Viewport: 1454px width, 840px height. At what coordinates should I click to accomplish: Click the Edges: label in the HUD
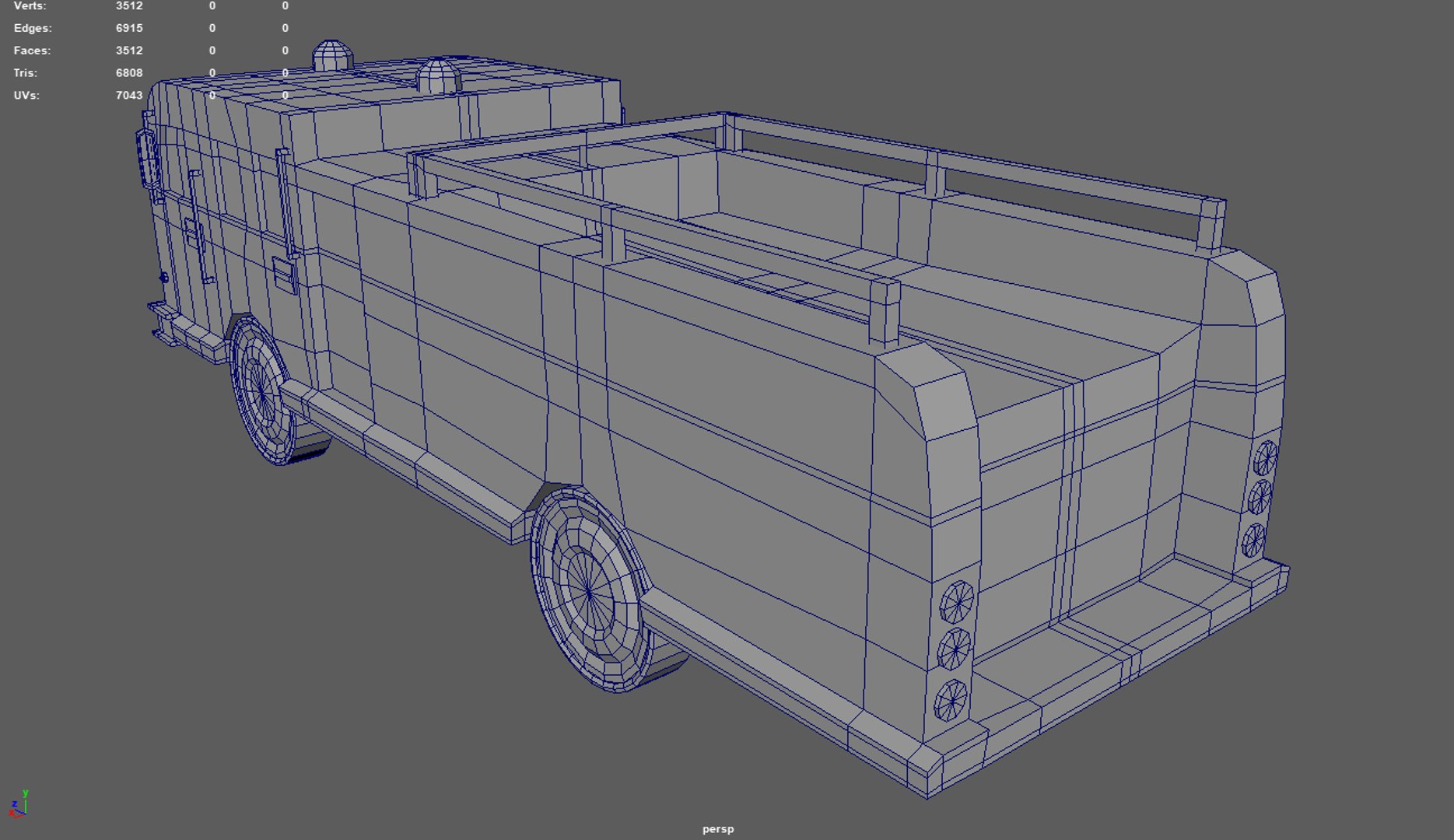33,28
